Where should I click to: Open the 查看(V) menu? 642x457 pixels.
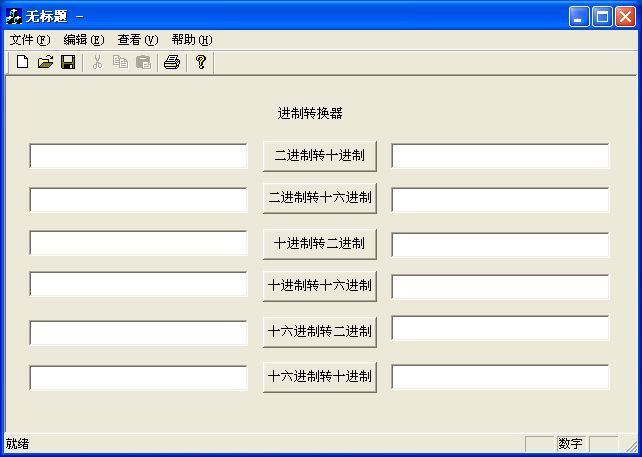[x=138, y=40]
